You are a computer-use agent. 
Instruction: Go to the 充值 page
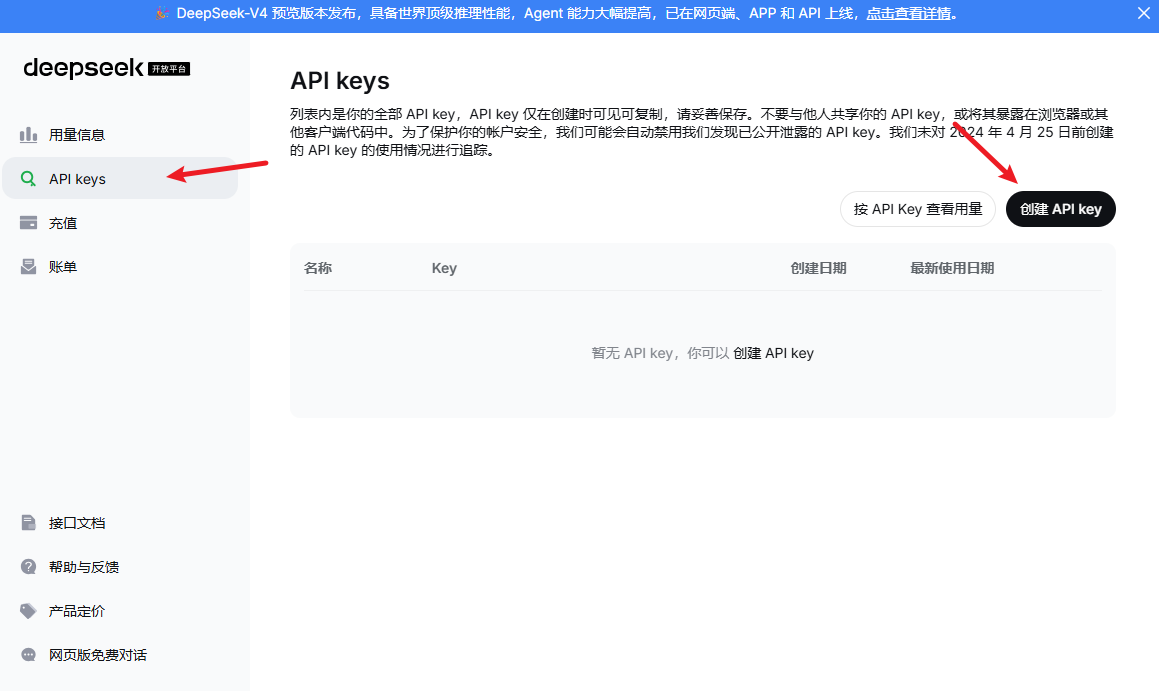(120, 222)
